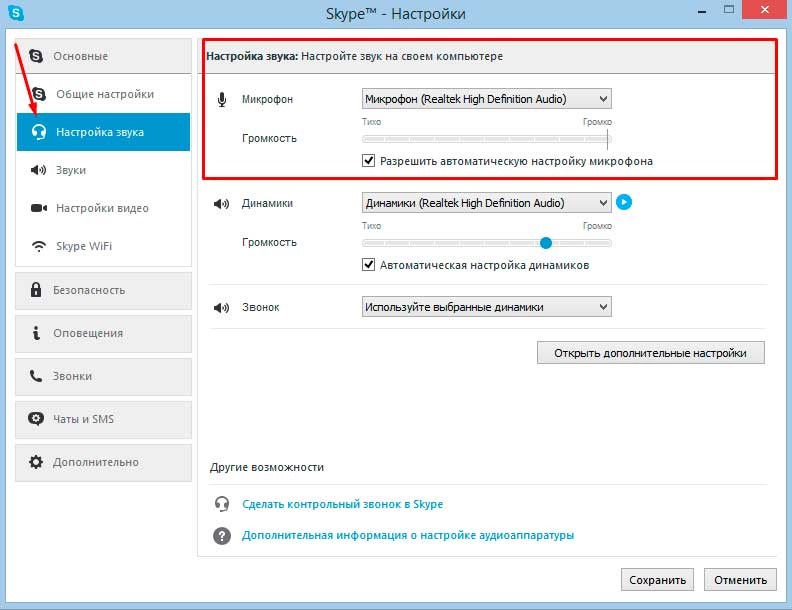Viewport: 792px width, 610px height.
Task: Click the microphone Громкость slider track
Action: click(486, 139)
